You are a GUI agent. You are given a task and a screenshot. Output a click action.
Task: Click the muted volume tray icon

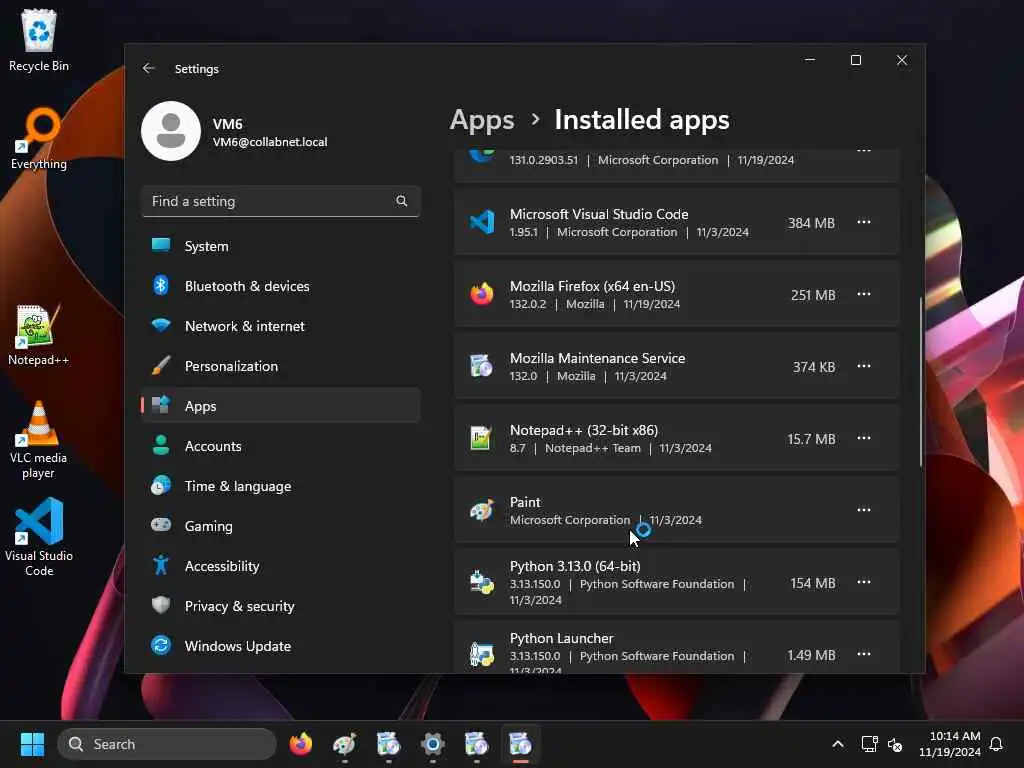pyautogui.click(x=895, y=744)
